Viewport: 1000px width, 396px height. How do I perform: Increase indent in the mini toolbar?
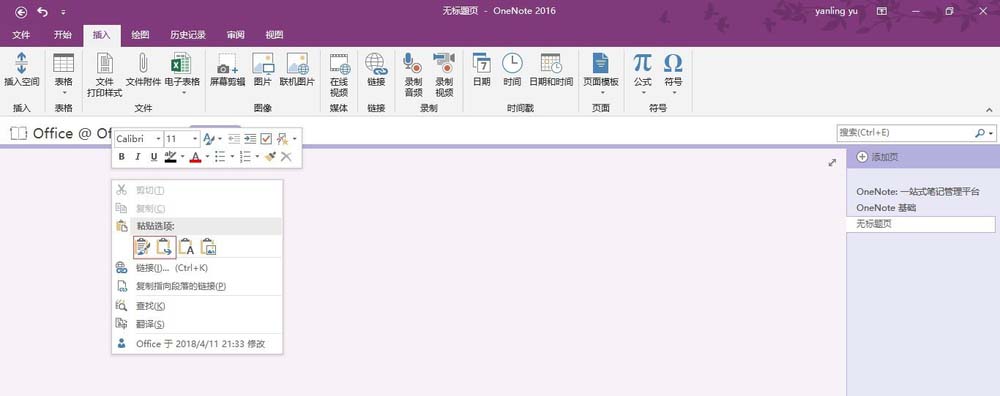(250, 138)
